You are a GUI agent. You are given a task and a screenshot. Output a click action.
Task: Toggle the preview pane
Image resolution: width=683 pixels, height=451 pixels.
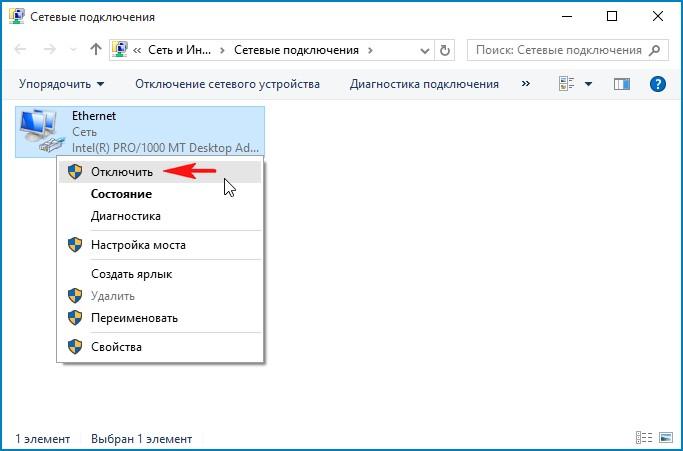click(622, 84)
